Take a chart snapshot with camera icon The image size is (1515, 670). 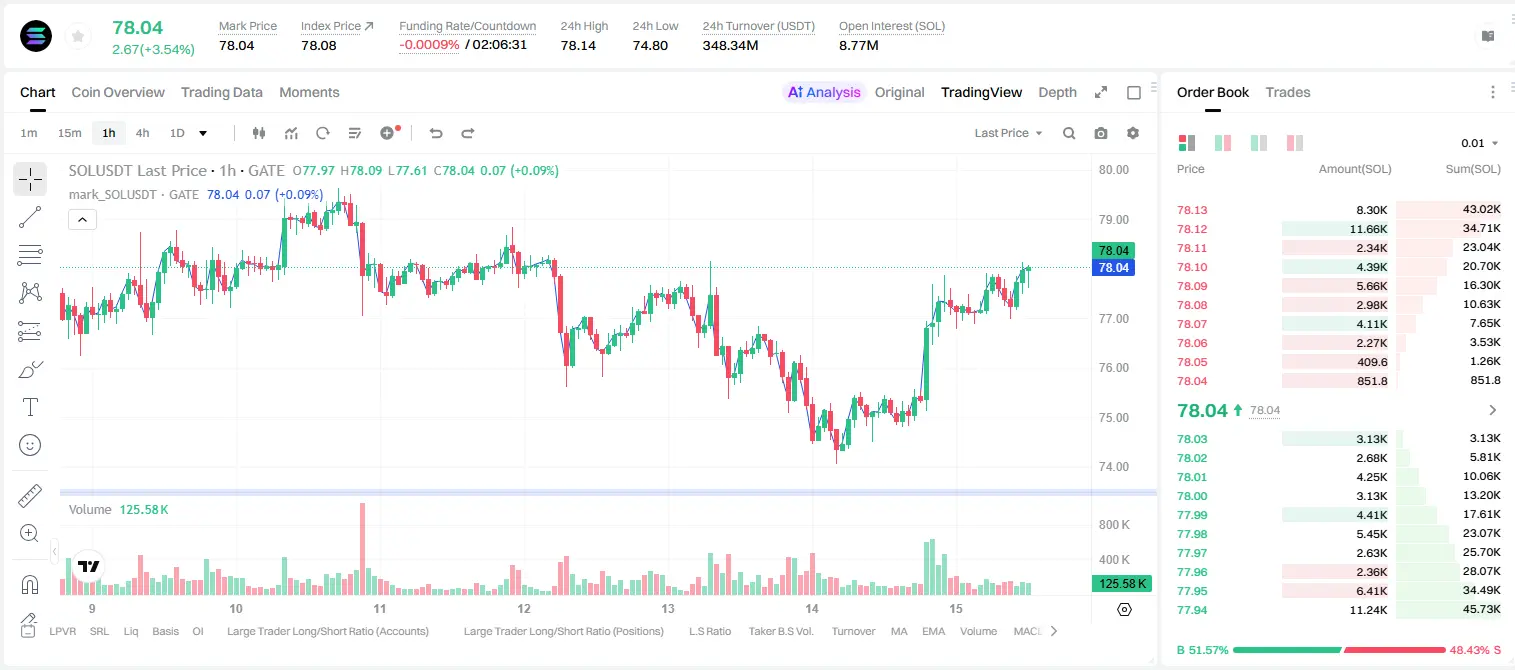tap(1101, 133)
